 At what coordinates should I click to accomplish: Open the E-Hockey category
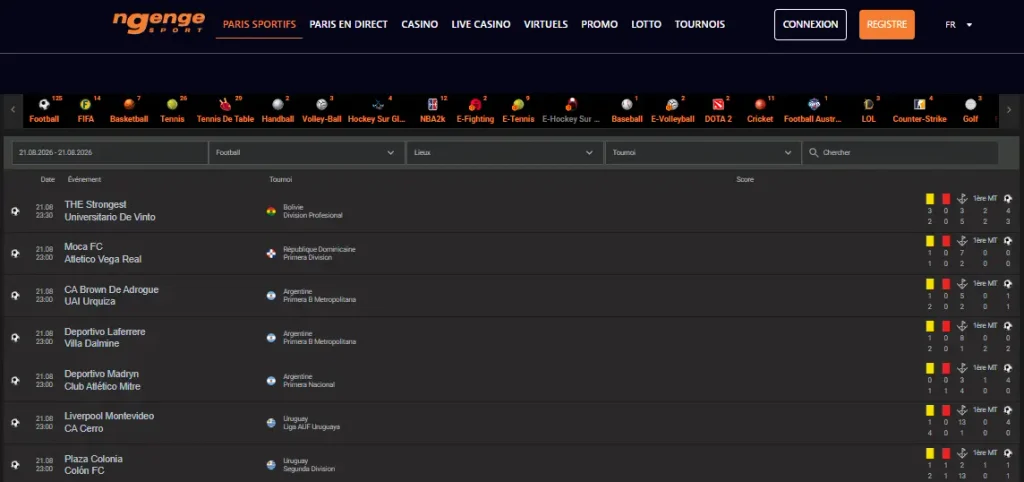coord(571,110)
